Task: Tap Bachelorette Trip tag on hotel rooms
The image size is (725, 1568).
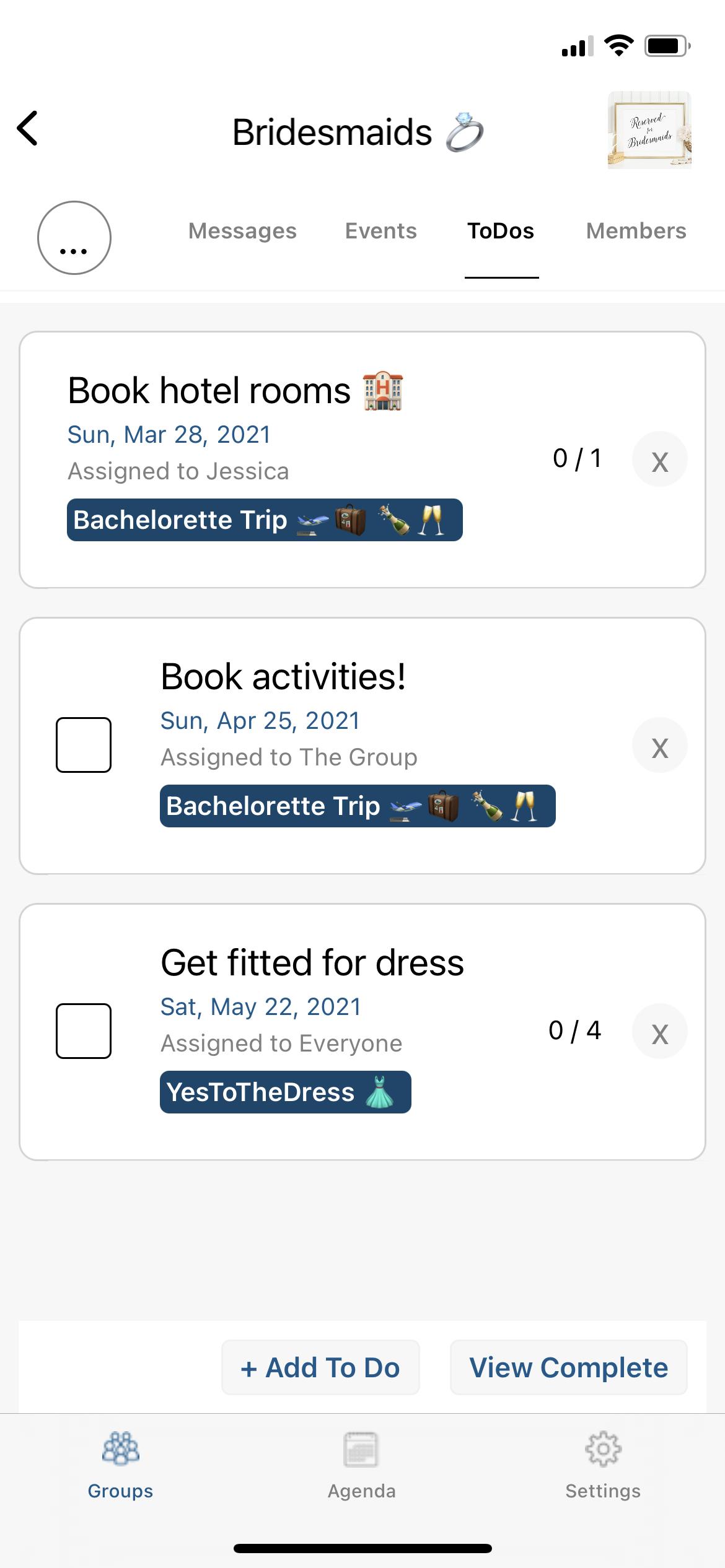Action: point(265,520)
